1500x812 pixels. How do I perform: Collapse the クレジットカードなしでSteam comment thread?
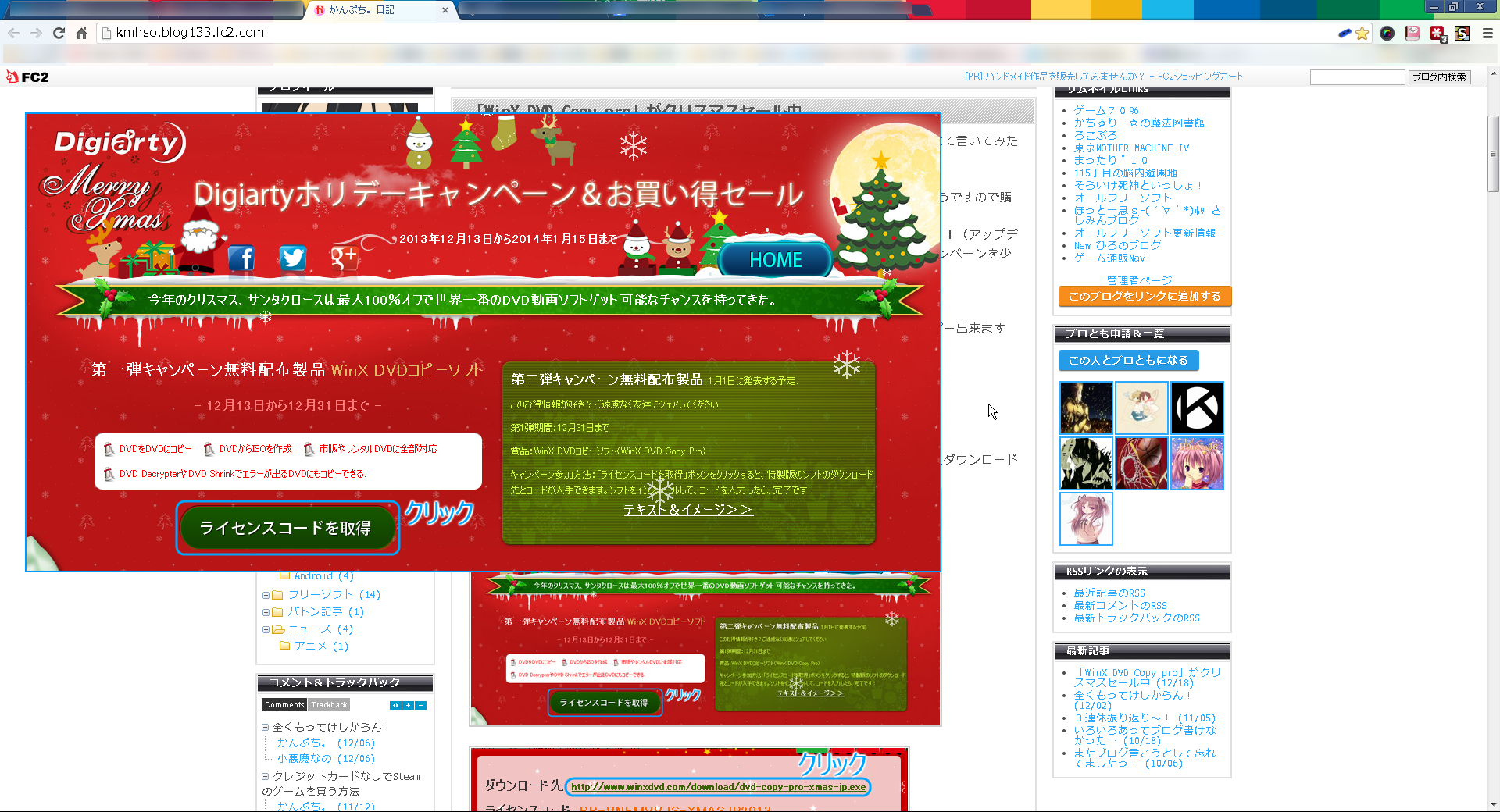coord(266,777)
